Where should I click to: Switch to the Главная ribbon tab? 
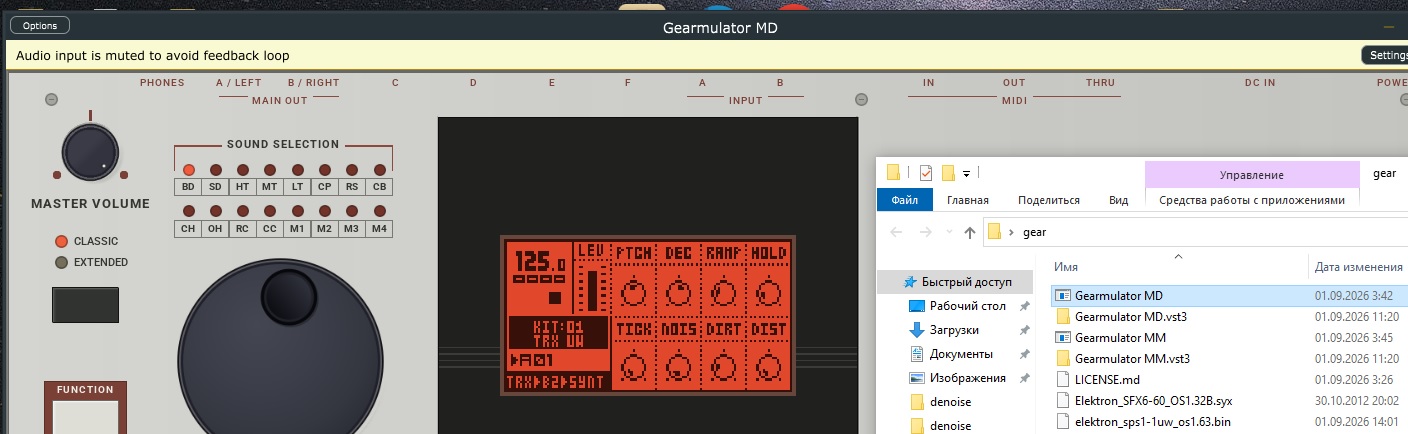tap(968, 200)
